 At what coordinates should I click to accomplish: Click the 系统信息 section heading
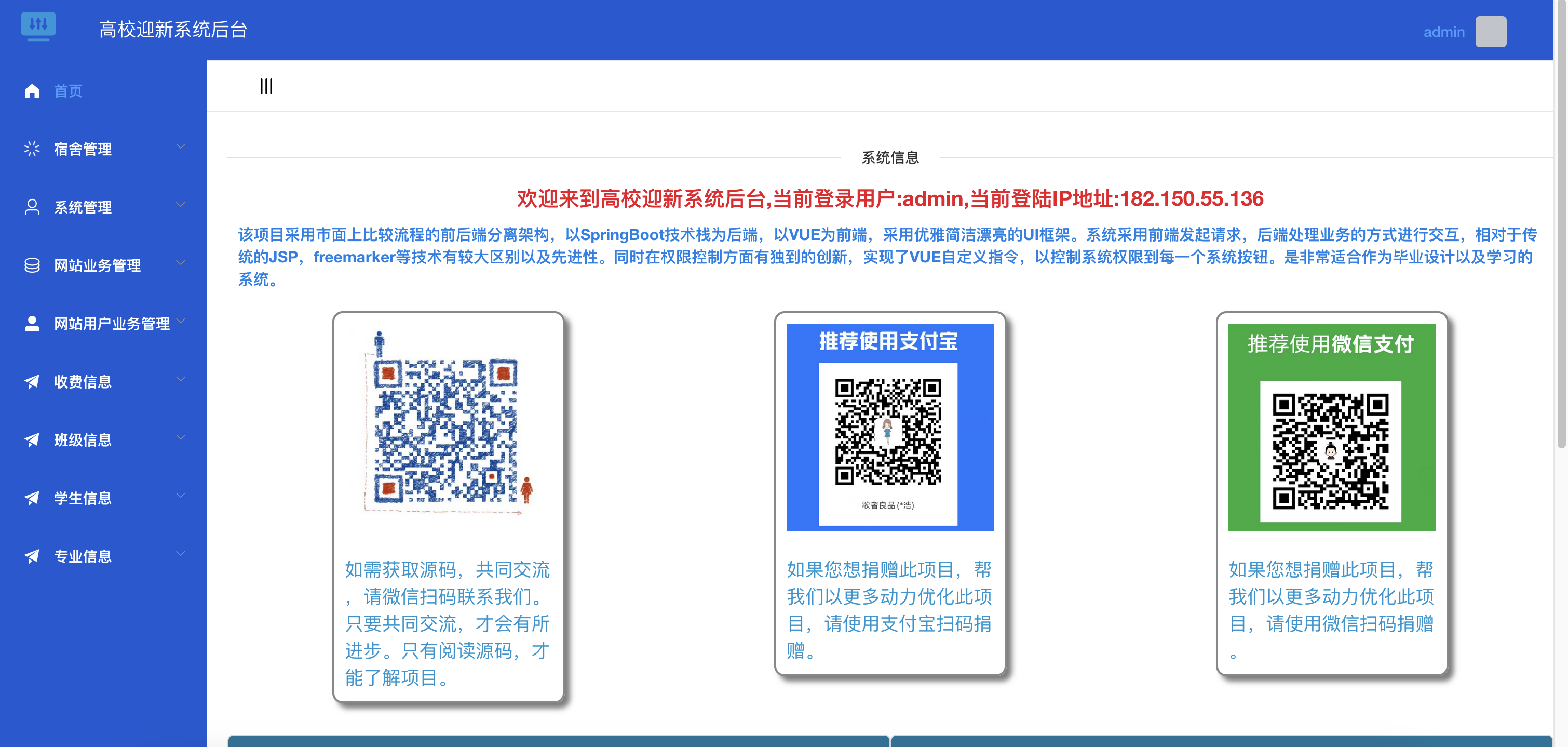pyautogui.click(x=890, y=158)
